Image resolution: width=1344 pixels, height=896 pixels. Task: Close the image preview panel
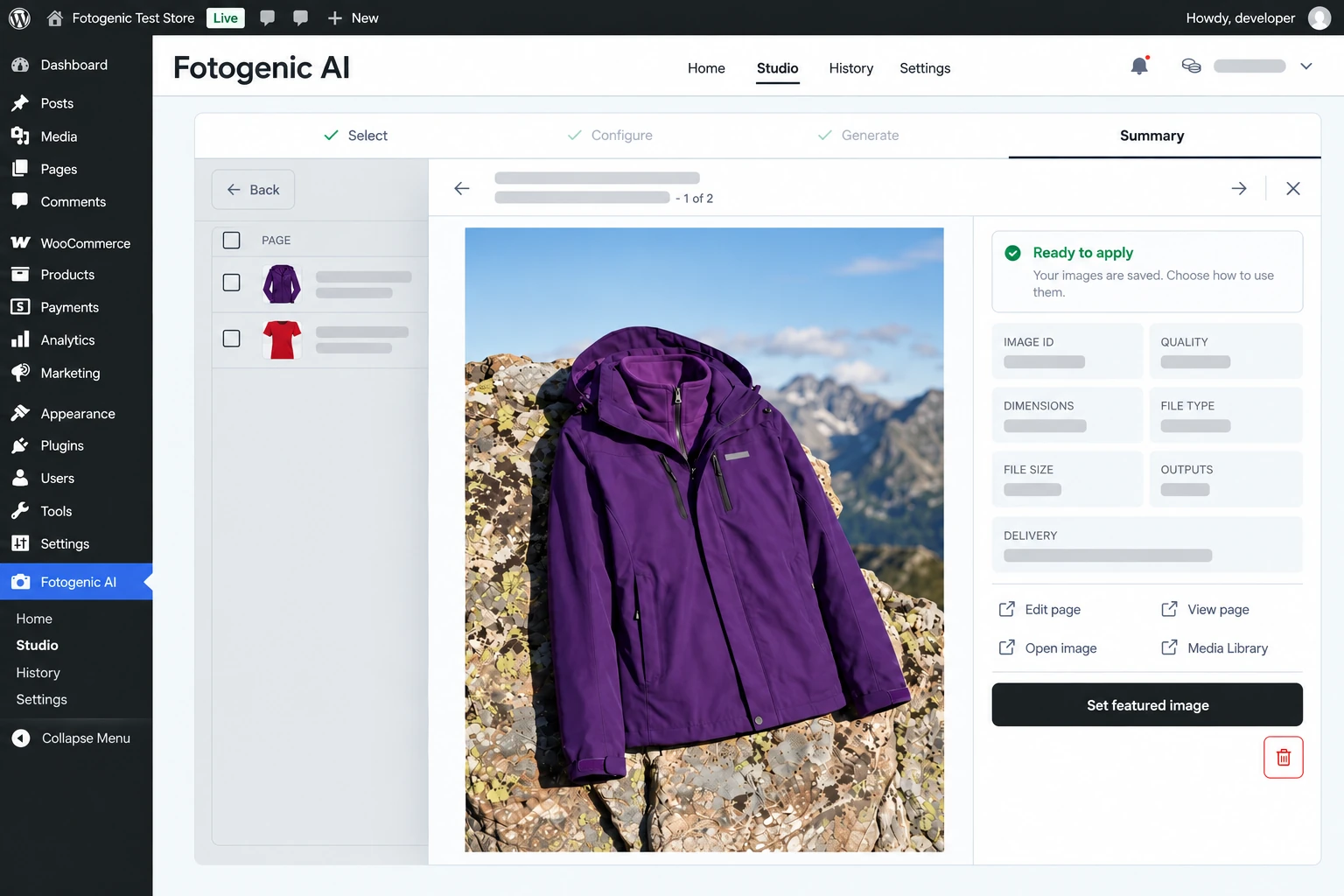1293,188
